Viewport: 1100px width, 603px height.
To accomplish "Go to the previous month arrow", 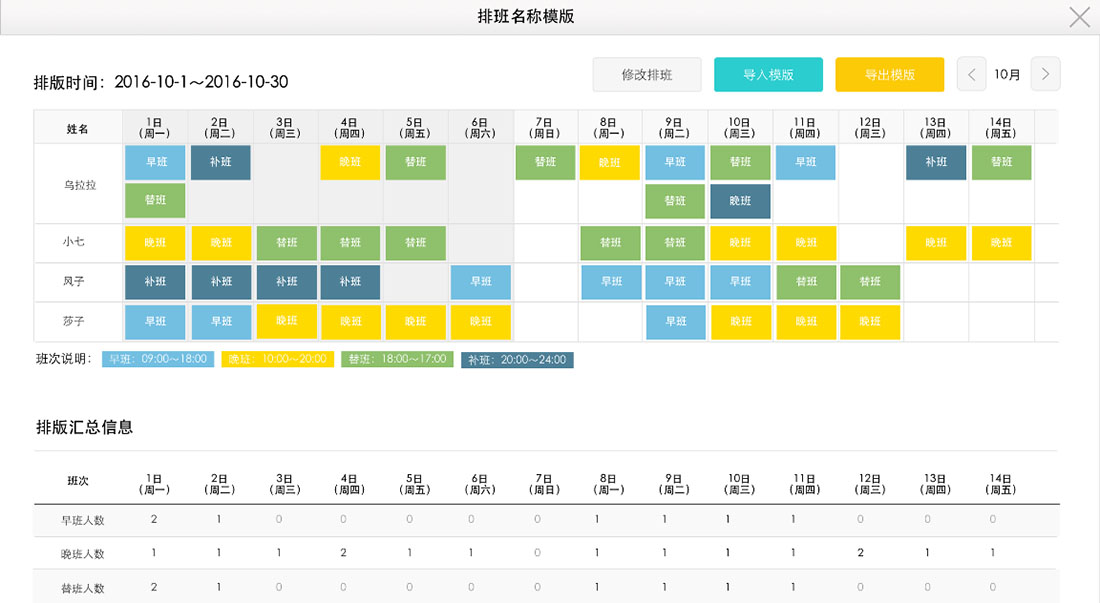I will (971, 74).
